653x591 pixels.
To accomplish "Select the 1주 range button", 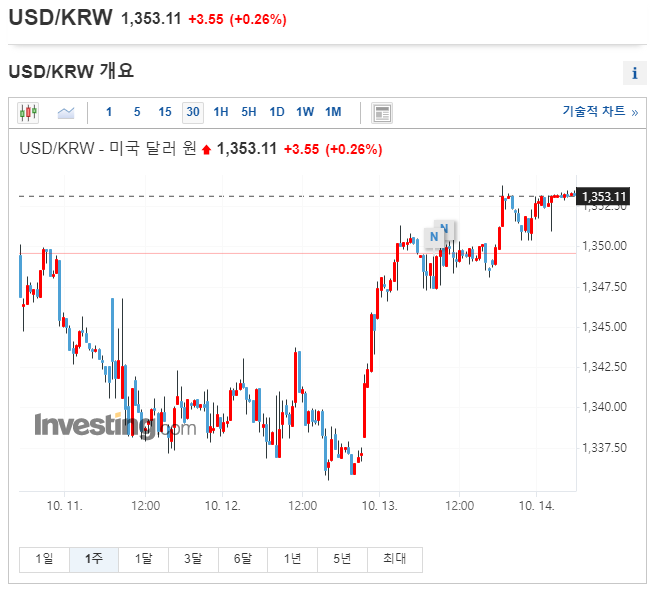I will (x=94, y=560).
